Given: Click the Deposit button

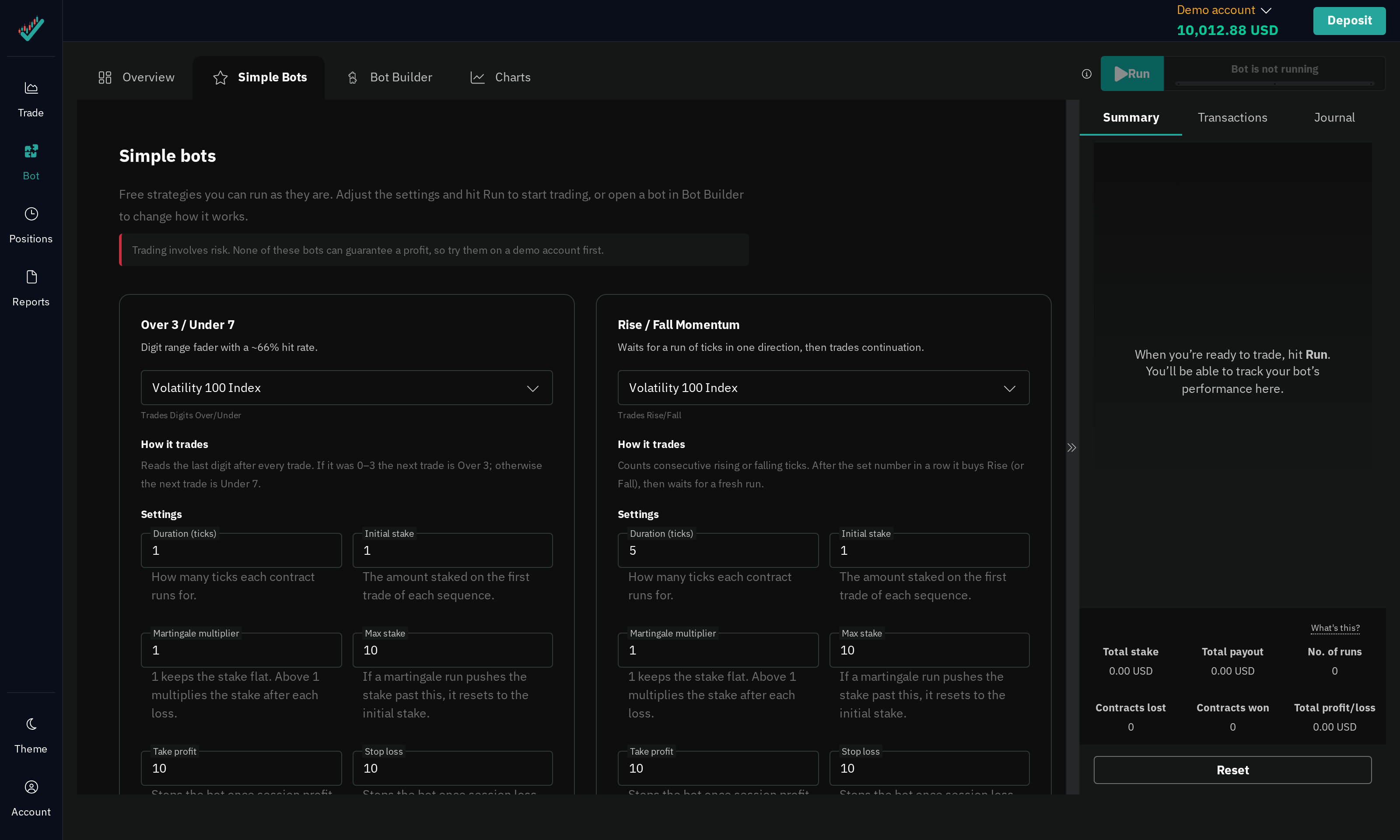Looking at the screenshot, I should point(1349,21).
